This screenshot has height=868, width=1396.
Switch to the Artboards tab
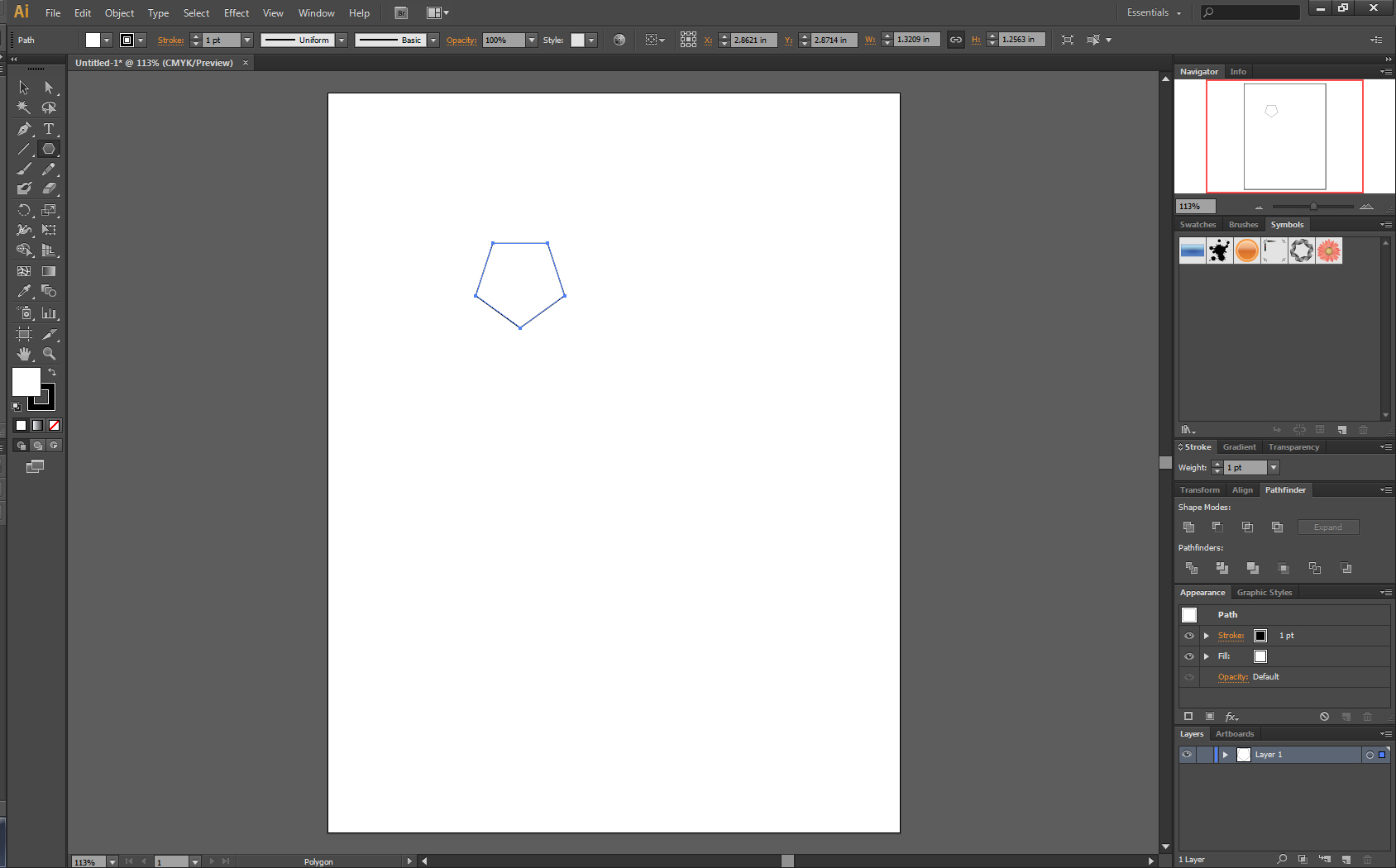[x=1235, y=734]
